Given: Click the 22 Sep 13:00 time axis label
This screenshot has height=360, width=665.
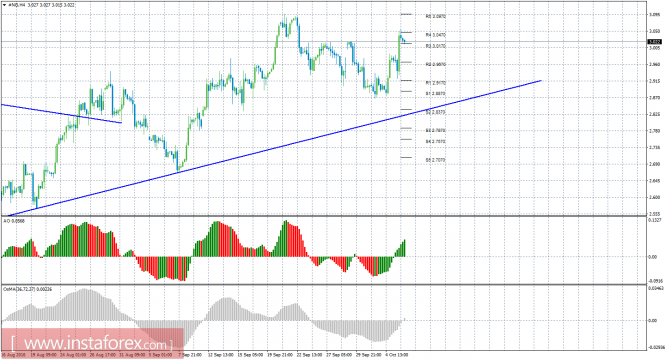Looking at the screenshot, I should coord(309,354).
